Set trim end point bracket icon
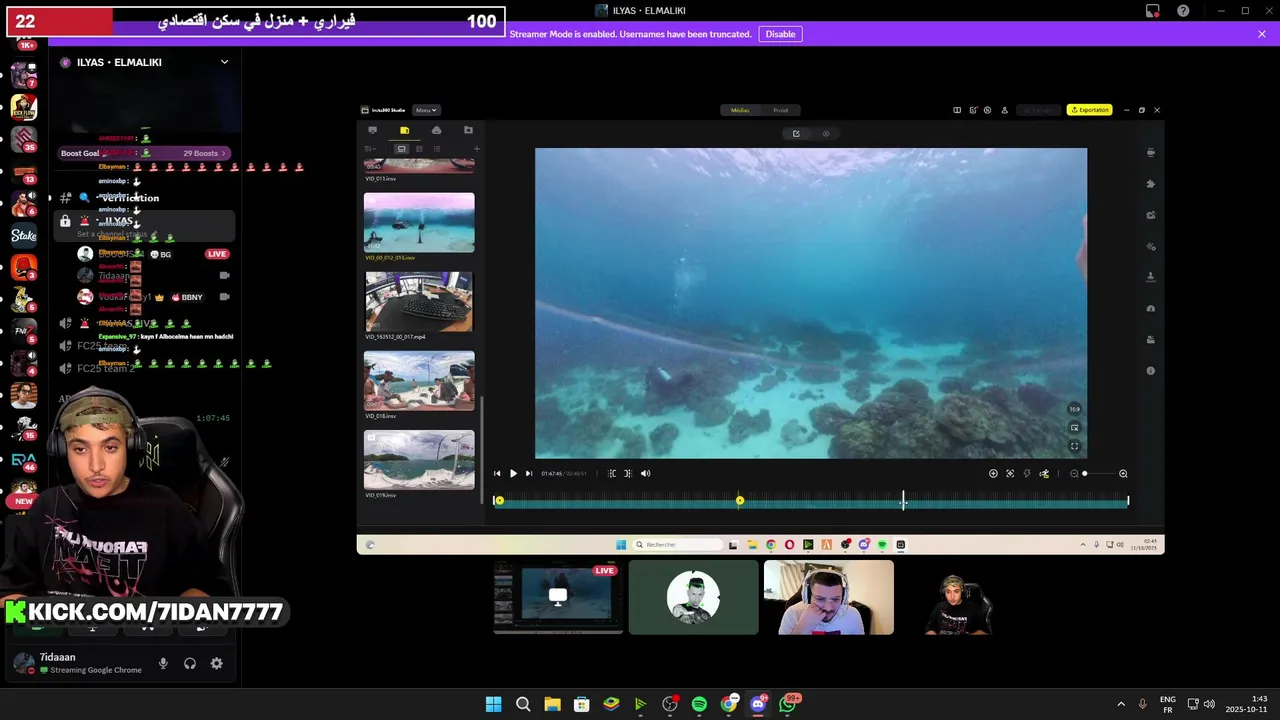The image size is (1280, 720). tap(628, 474)
